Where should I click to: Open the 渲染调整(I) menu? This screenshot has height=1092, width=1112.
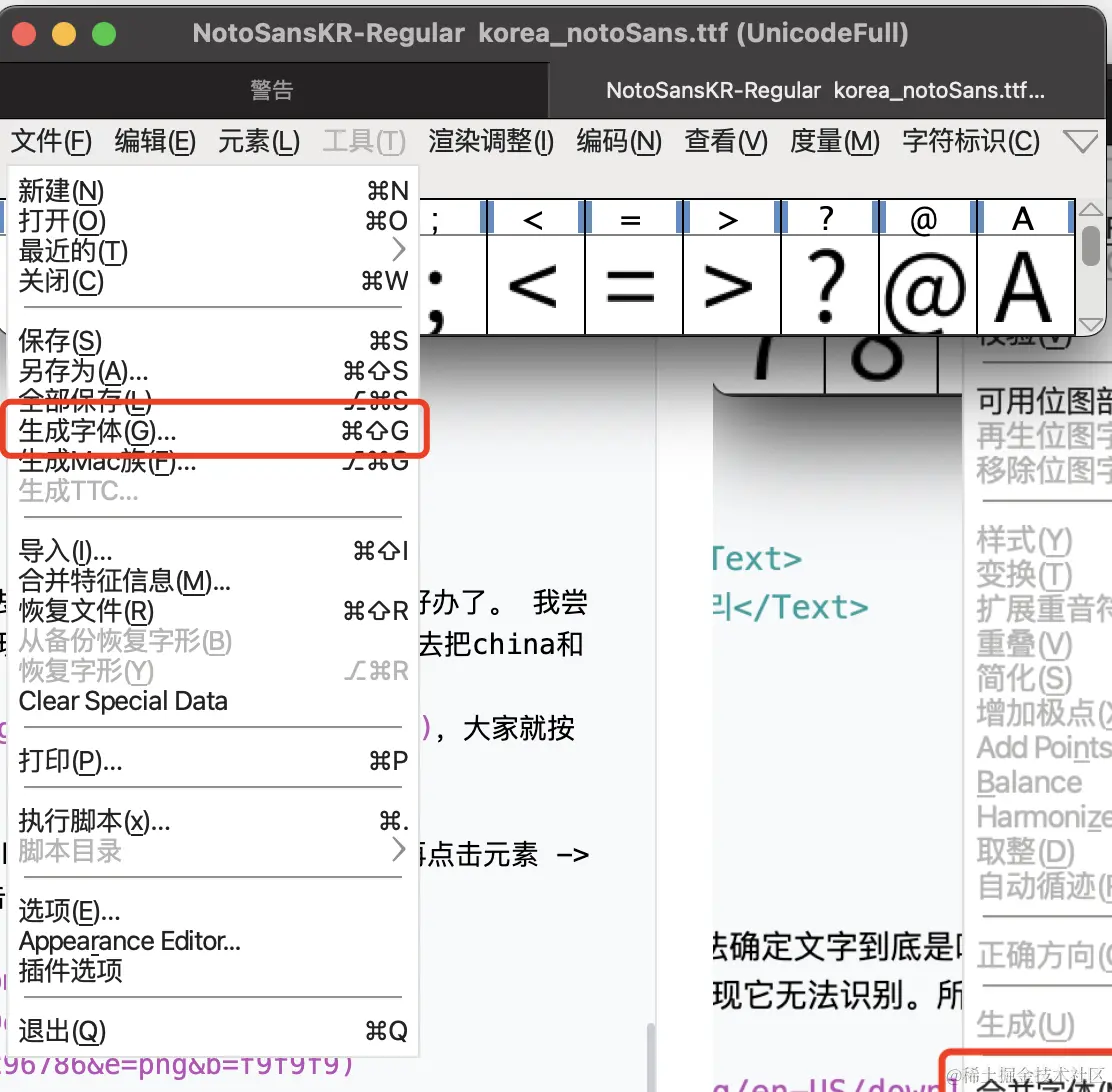pos(491,141)
